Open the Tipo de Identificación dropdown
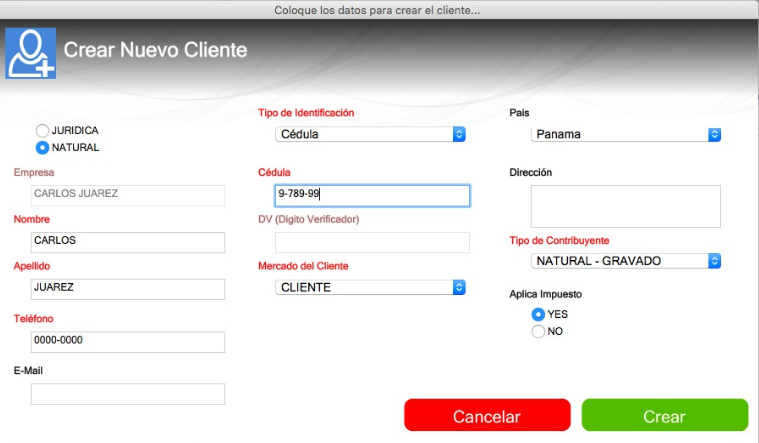 click(x=370, y=134)
